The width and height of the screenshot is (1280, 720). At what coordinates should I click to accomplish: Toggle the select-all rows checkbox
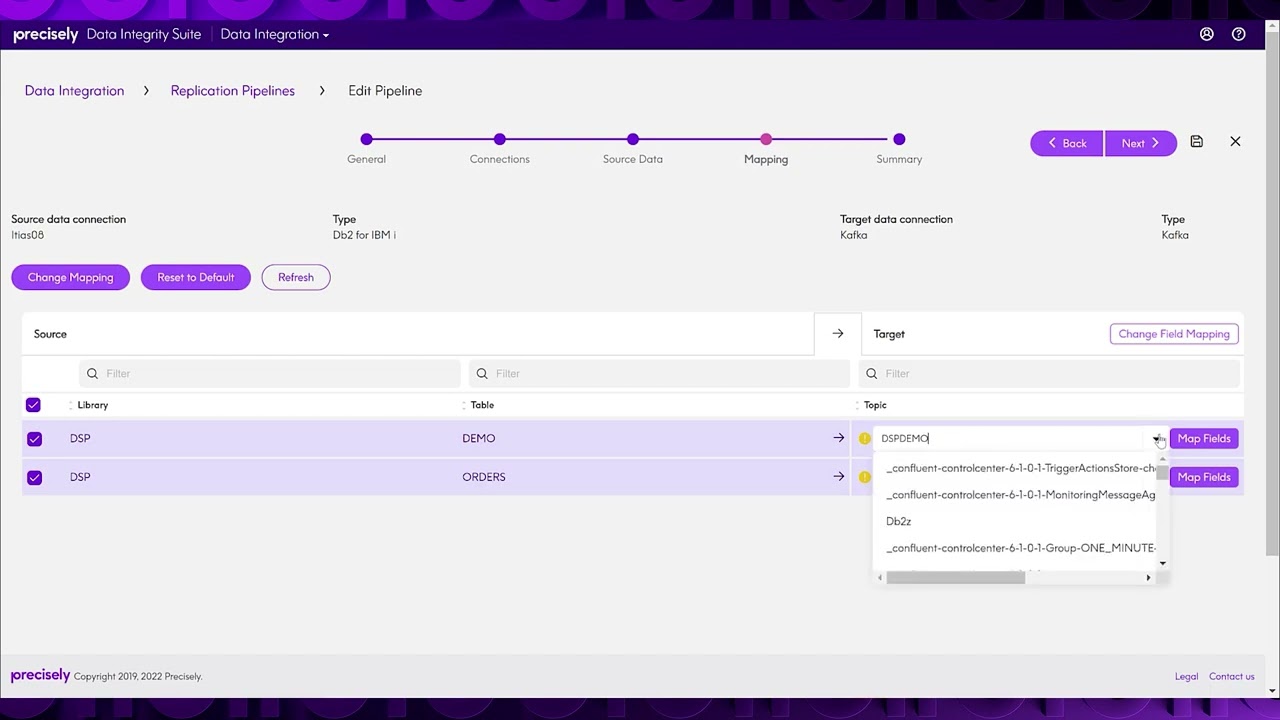(33, 405)
